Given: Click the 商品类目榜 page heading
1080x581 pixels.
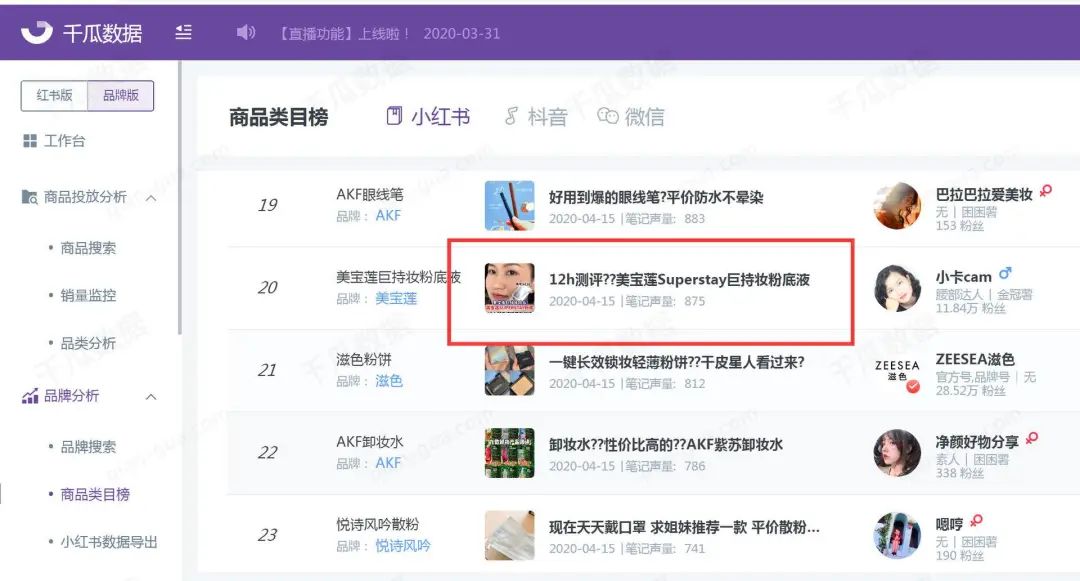Looking at the screenshot, I should tap(279, 117).
